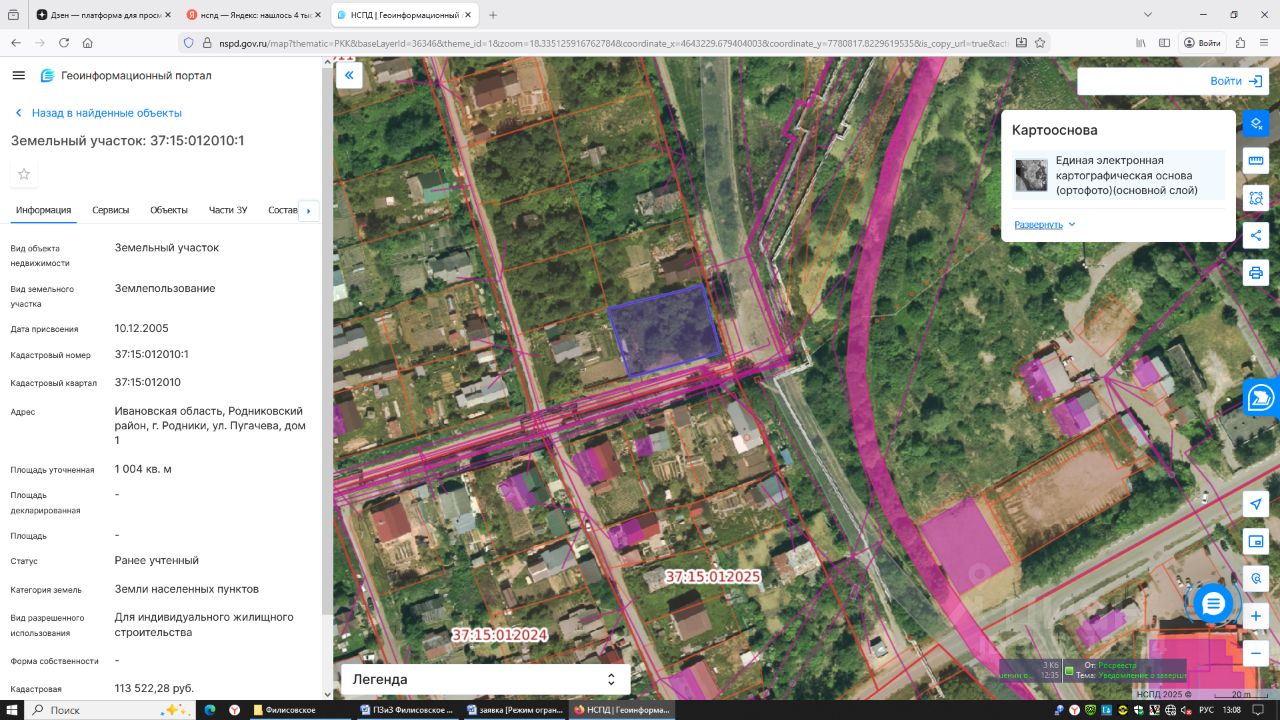Switch to the Части ЗУ tab
Screen dimensions: 1280x720
coord(228,210)
